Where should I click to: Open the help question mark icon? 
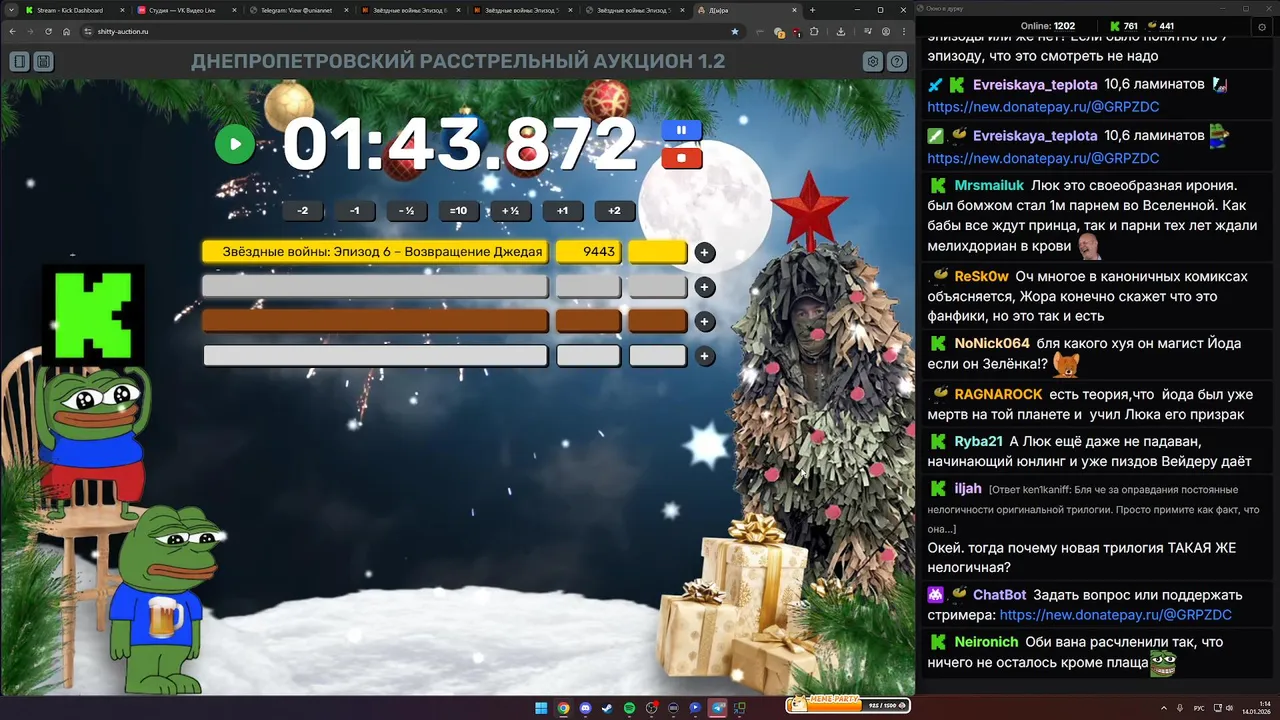pyautogui.click(x=897, y=62)
